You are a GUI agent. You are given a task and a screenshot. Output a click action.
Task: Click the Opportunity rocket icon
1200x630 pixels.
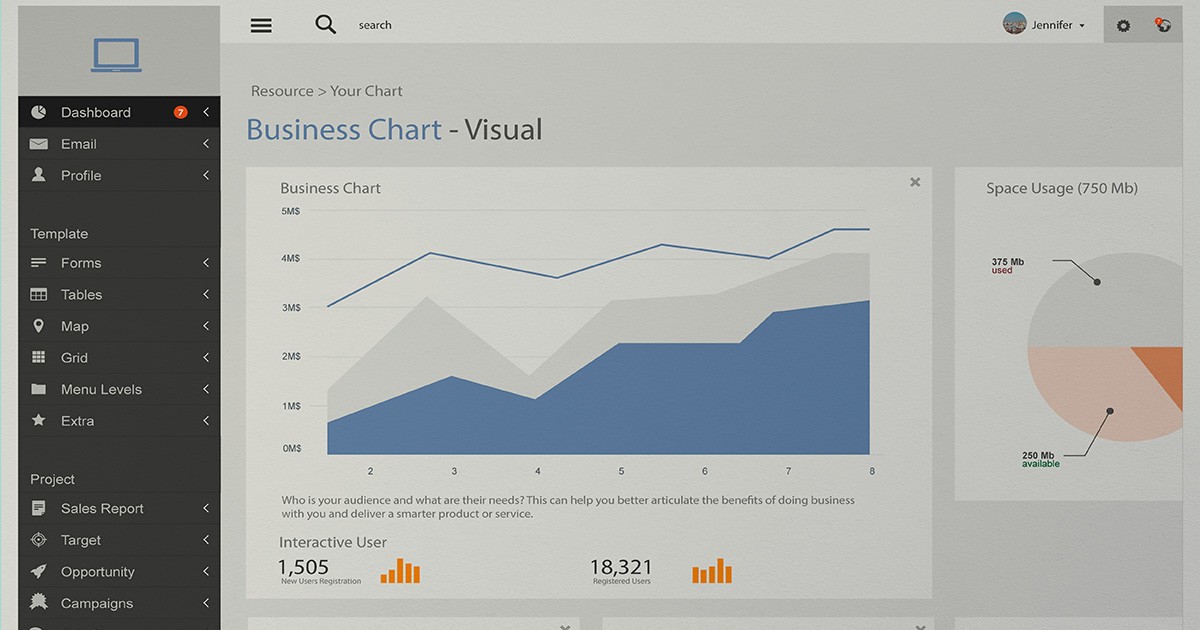[39, 572]
